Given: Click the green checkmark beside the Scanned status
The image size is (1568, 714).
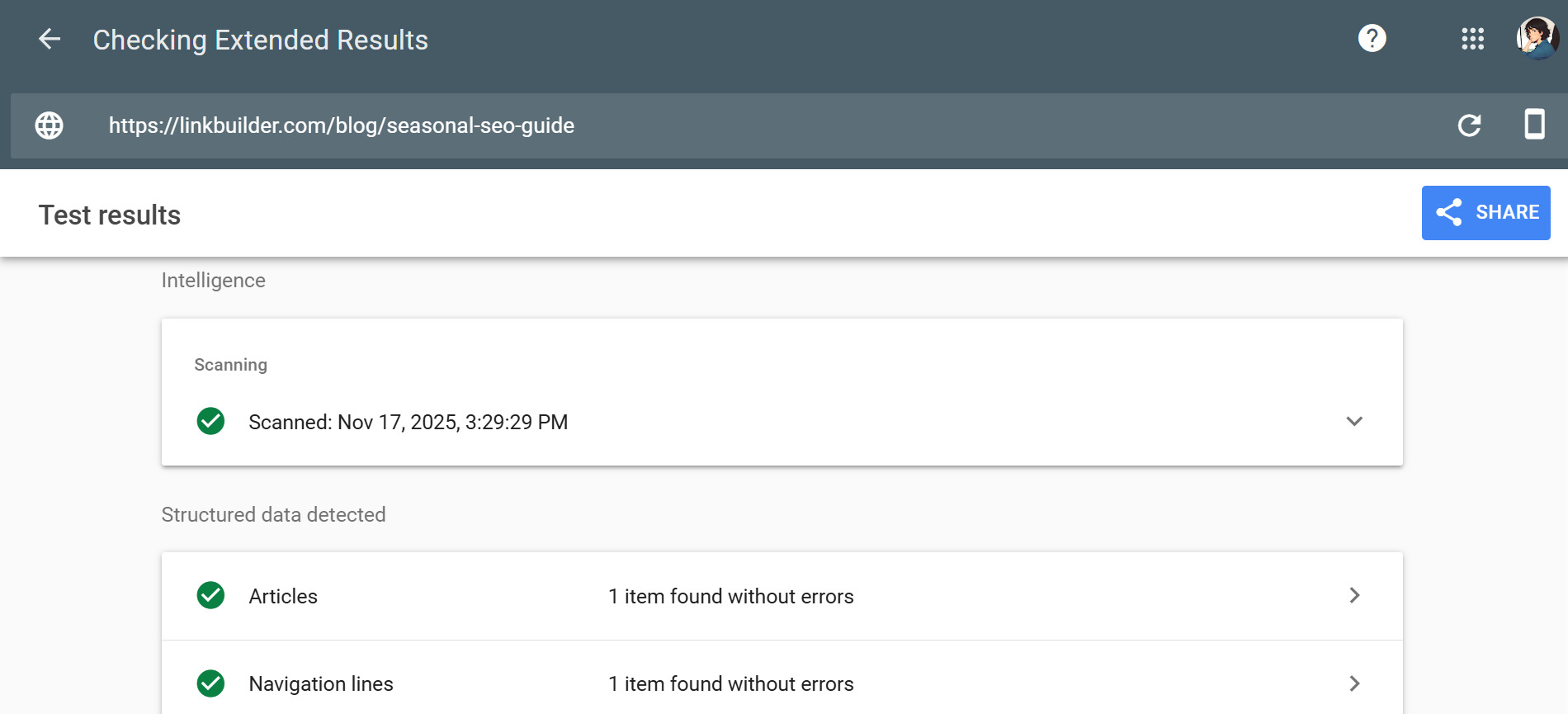Looking at the screenshot, I should click(211, 422).
